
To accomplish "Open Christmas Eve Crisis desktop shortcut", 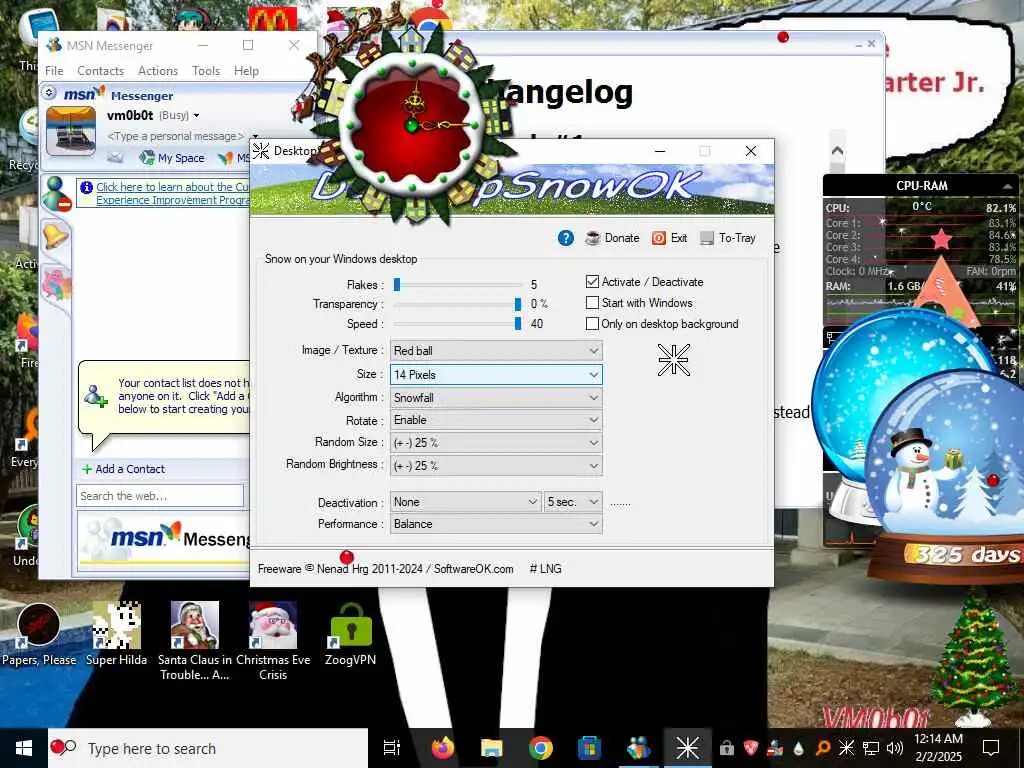I will 273,641.
